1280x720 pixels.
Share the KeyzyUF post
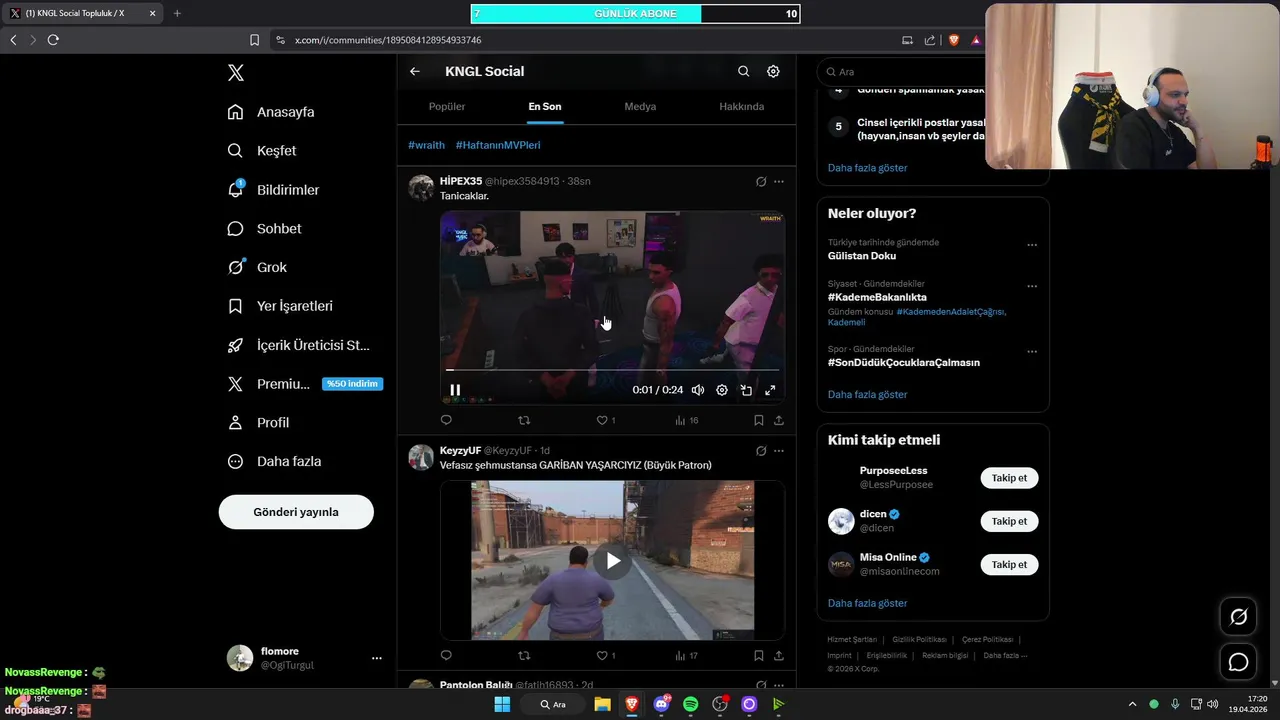tap(779, 656)
